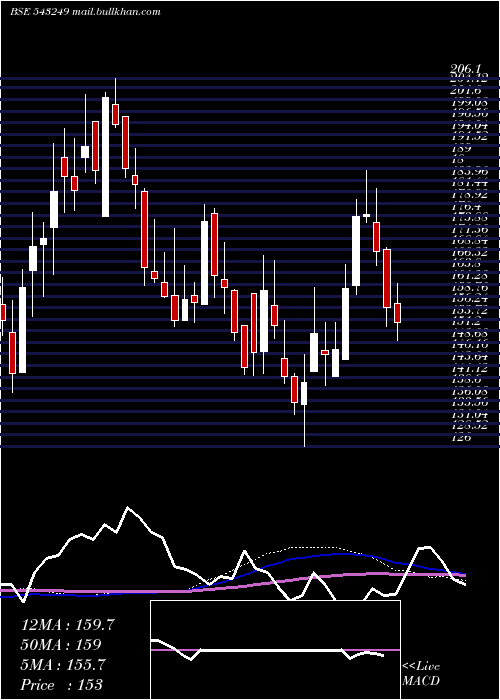
Task: Click the tallest white candlestick near the 201 peak
Action: pos(105,156)
